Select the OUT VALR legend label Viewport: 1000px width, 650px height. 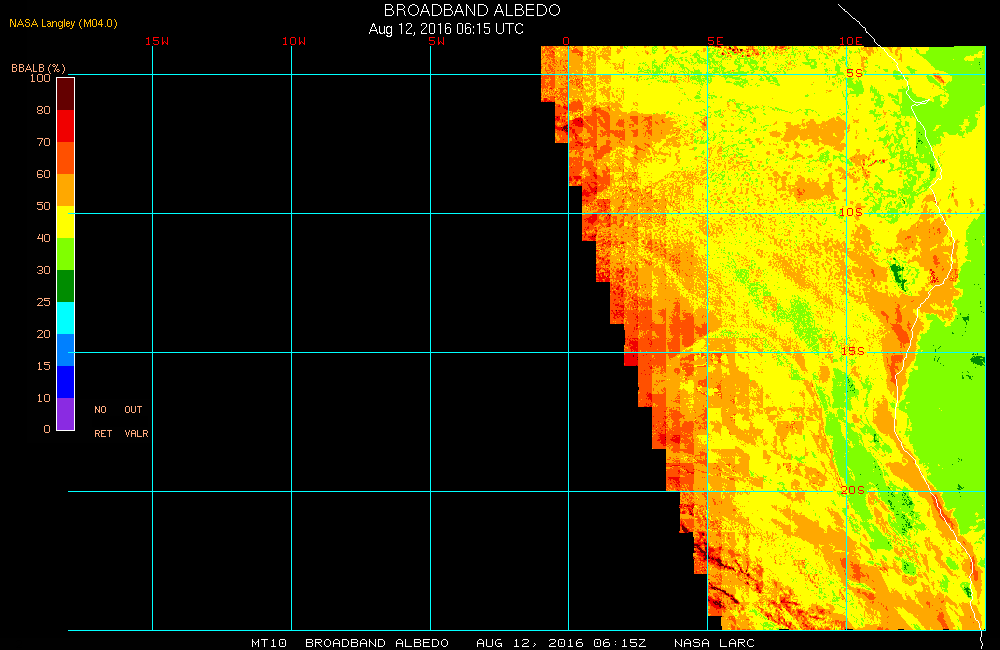135,422
